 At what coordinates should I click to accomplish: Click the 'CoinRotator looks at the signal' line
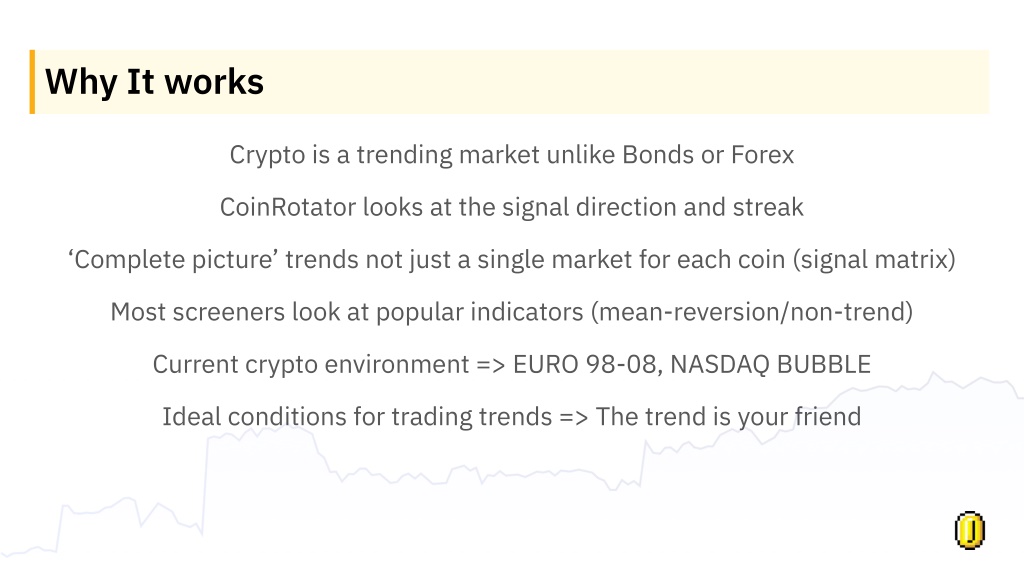point(511,208)
